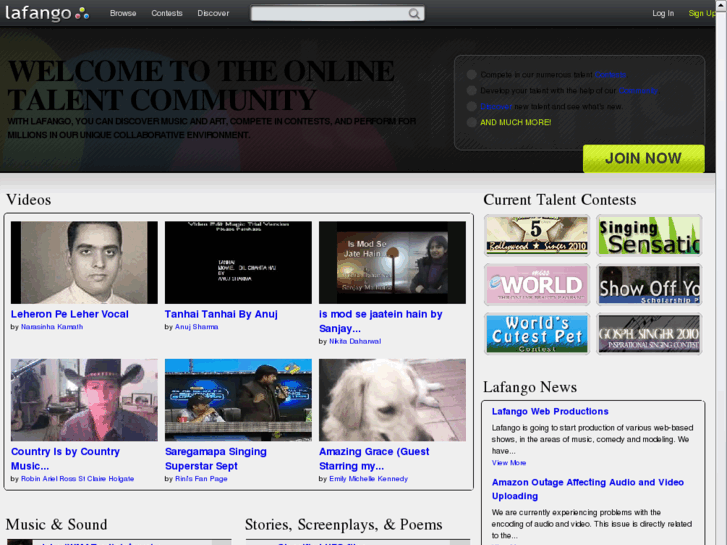Open Tanhai Tanhai By Anuj video thumbnail
Viewport: 727px width, 545px height.
[x=238, y=263]
